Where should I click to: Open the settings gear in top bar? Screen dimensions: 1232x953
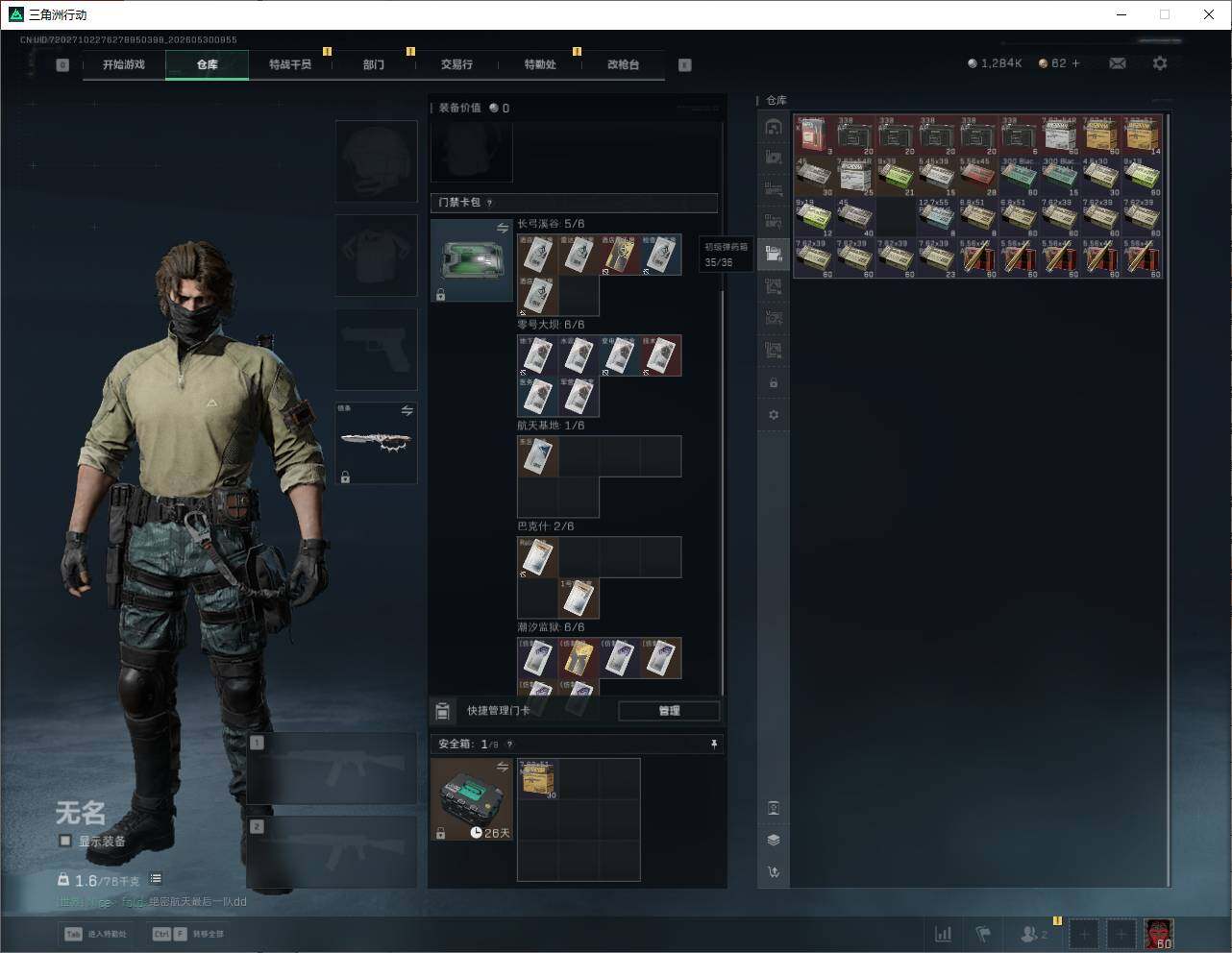(1160, 63)
